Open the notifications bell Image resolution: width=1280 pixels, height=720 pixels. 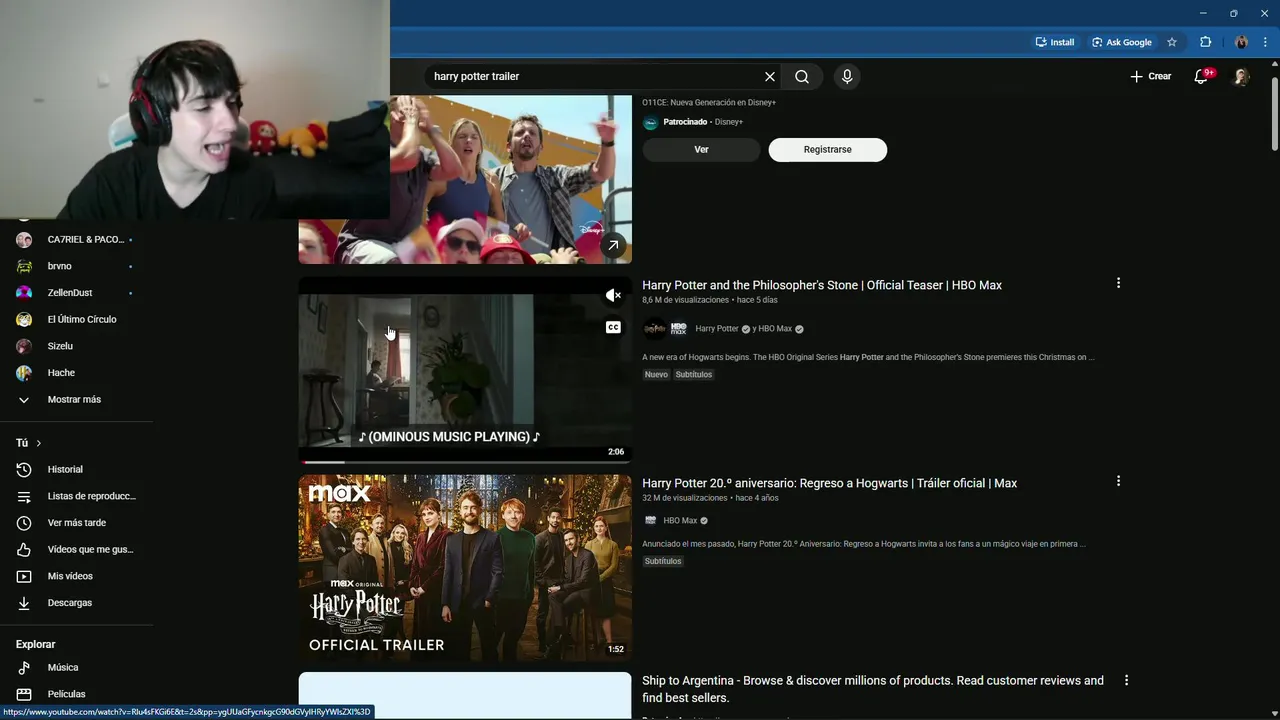(1202, 76)
